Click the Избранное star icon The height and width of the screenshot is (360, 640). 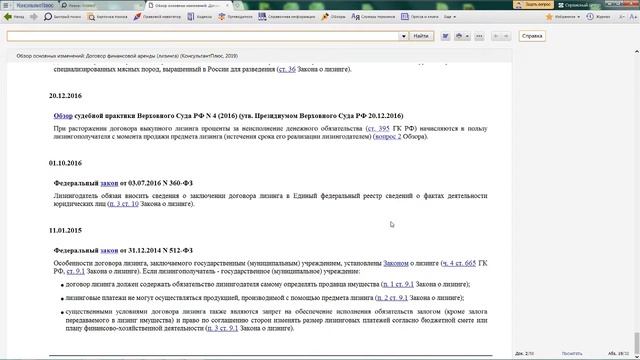549,17
